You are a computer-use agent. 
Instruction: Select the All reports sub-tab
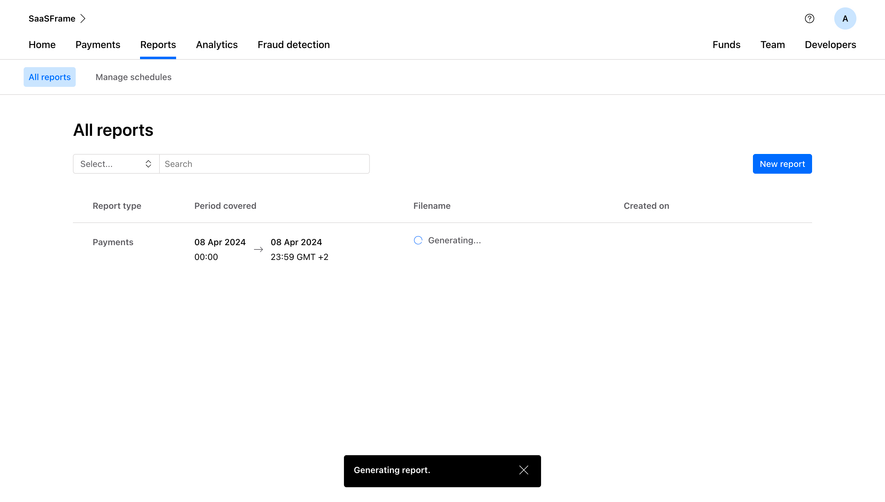(x=50, y=77)
